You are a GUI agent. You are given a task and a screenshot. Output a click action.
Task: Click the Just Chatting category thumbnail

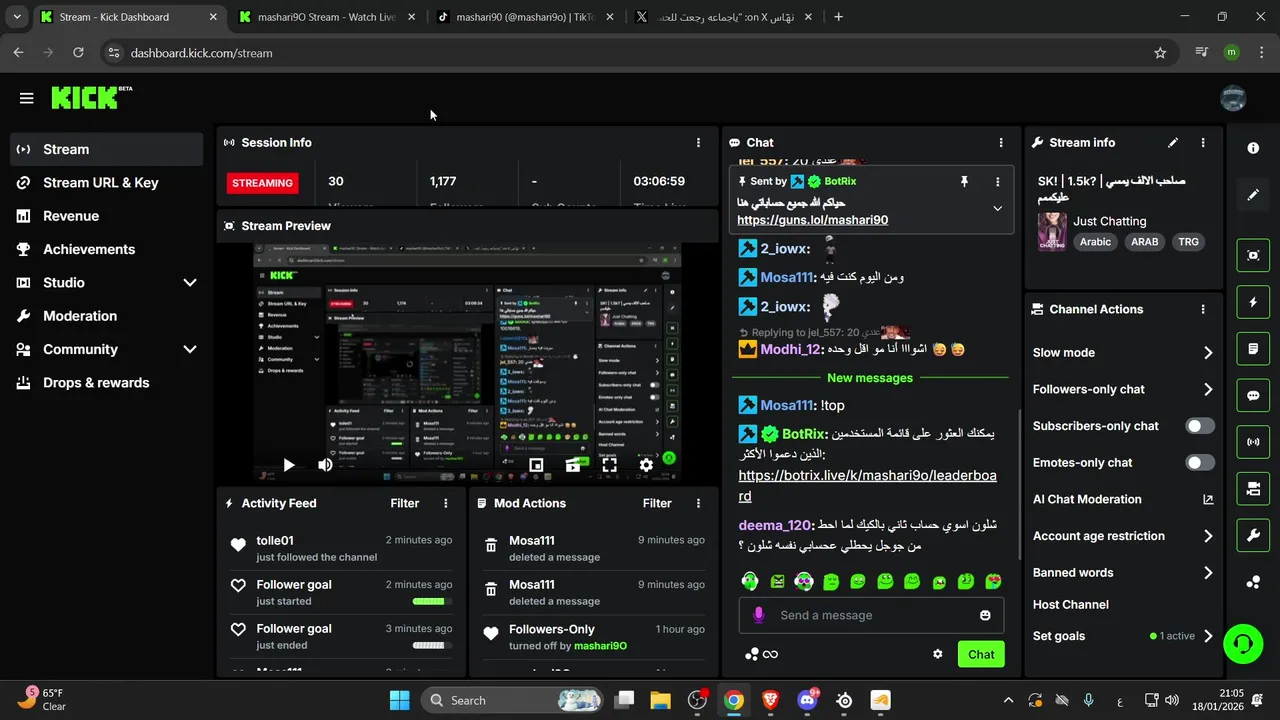click(x=1051, y=231)
